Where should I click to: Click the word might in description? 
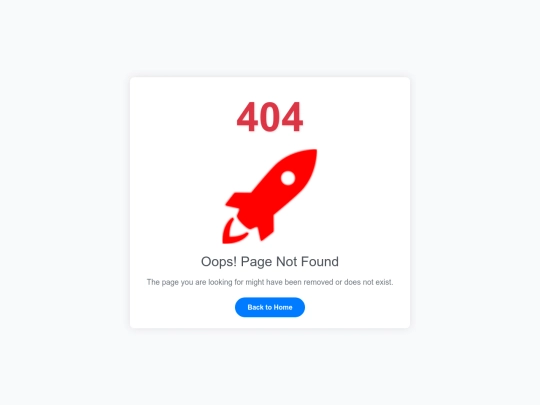[x=255, y=282]
